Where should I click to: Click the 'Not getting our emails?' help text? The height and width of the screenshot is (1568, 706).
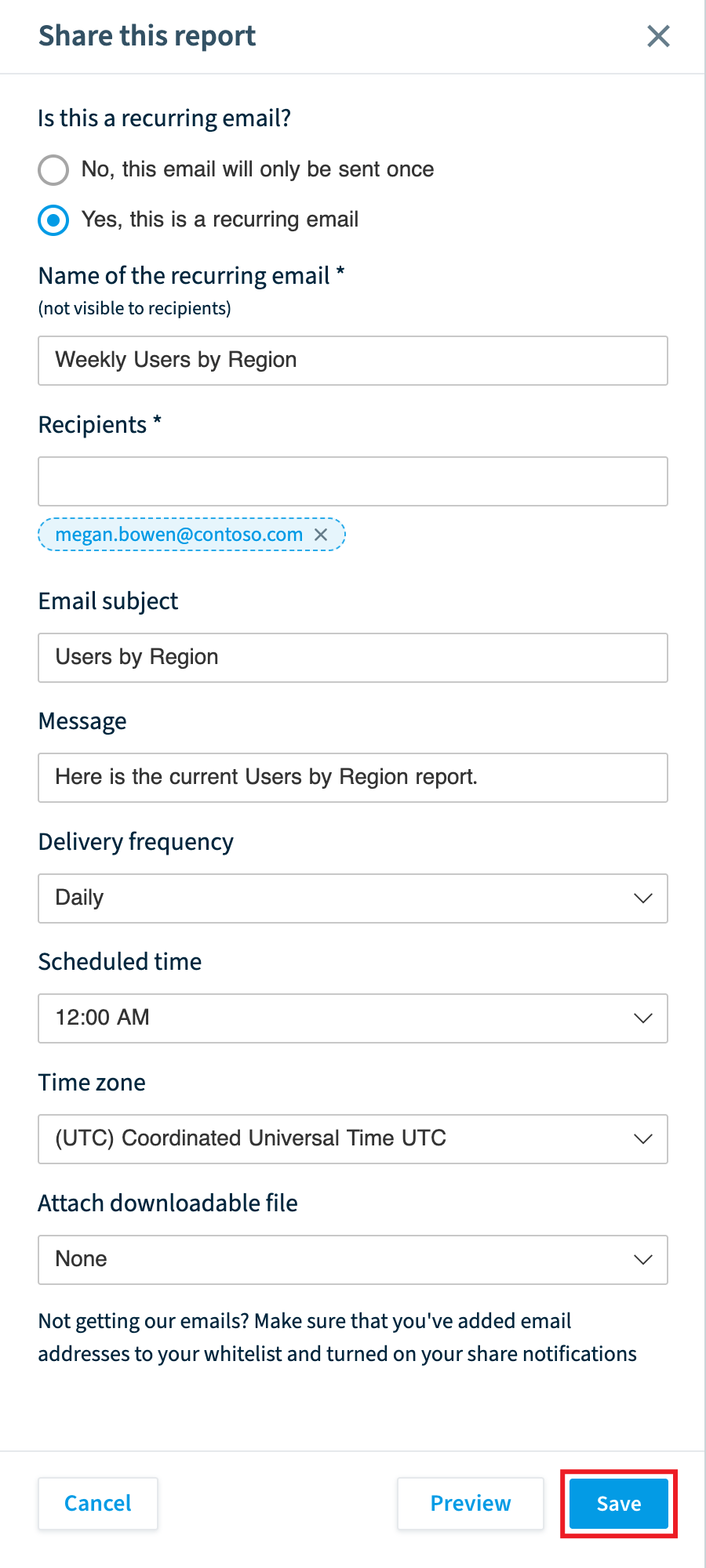[x=337, y=1338]
